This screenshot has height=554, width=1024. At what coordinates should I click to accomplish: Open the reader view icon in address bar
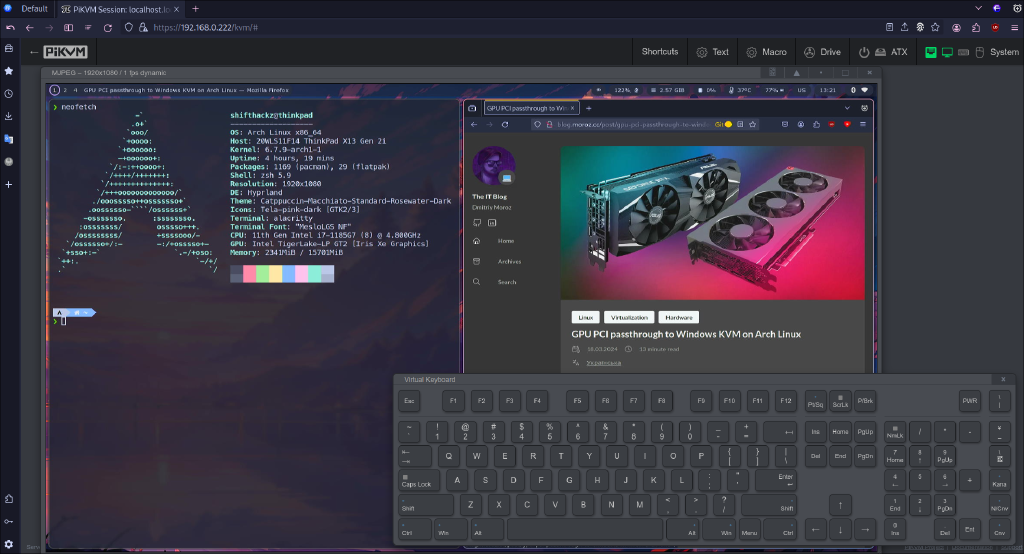(889, 27)
